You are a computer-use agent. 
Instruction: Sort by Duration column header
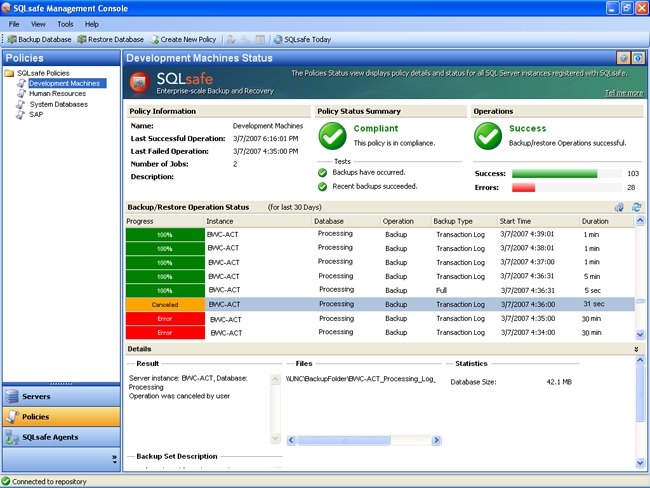[607, 221]
